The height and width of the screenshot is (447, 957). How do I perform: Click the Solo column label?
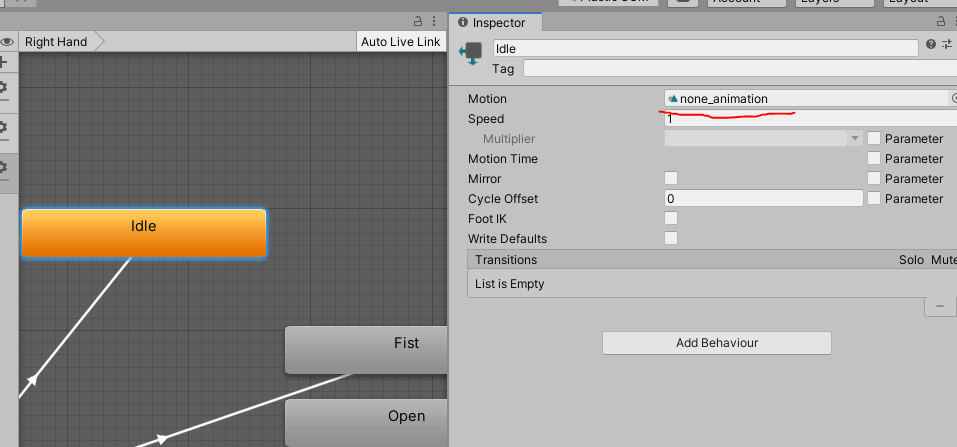click(911, 260)
